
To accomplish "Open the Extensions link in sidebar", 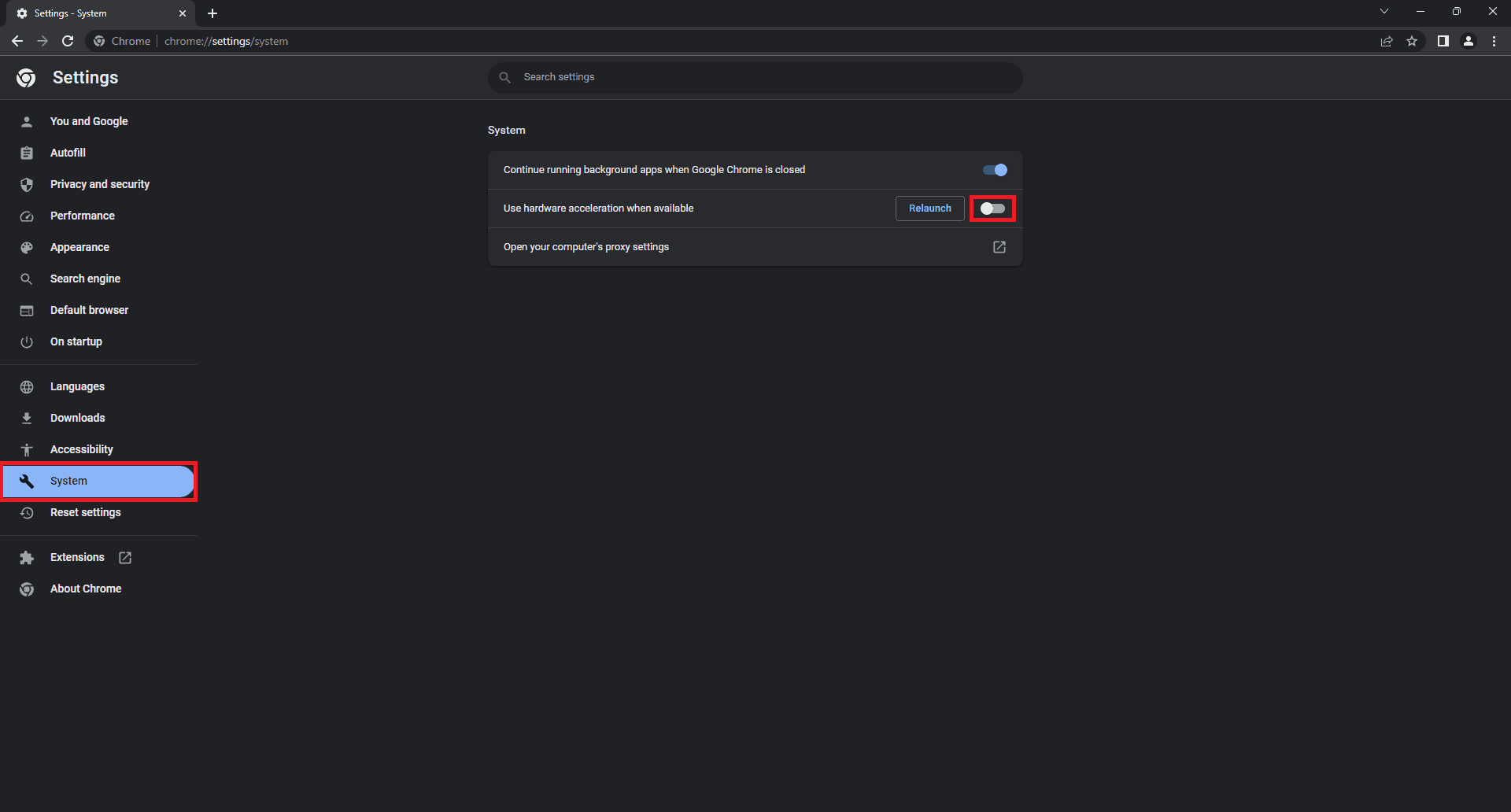I will [x=77, y=557].
